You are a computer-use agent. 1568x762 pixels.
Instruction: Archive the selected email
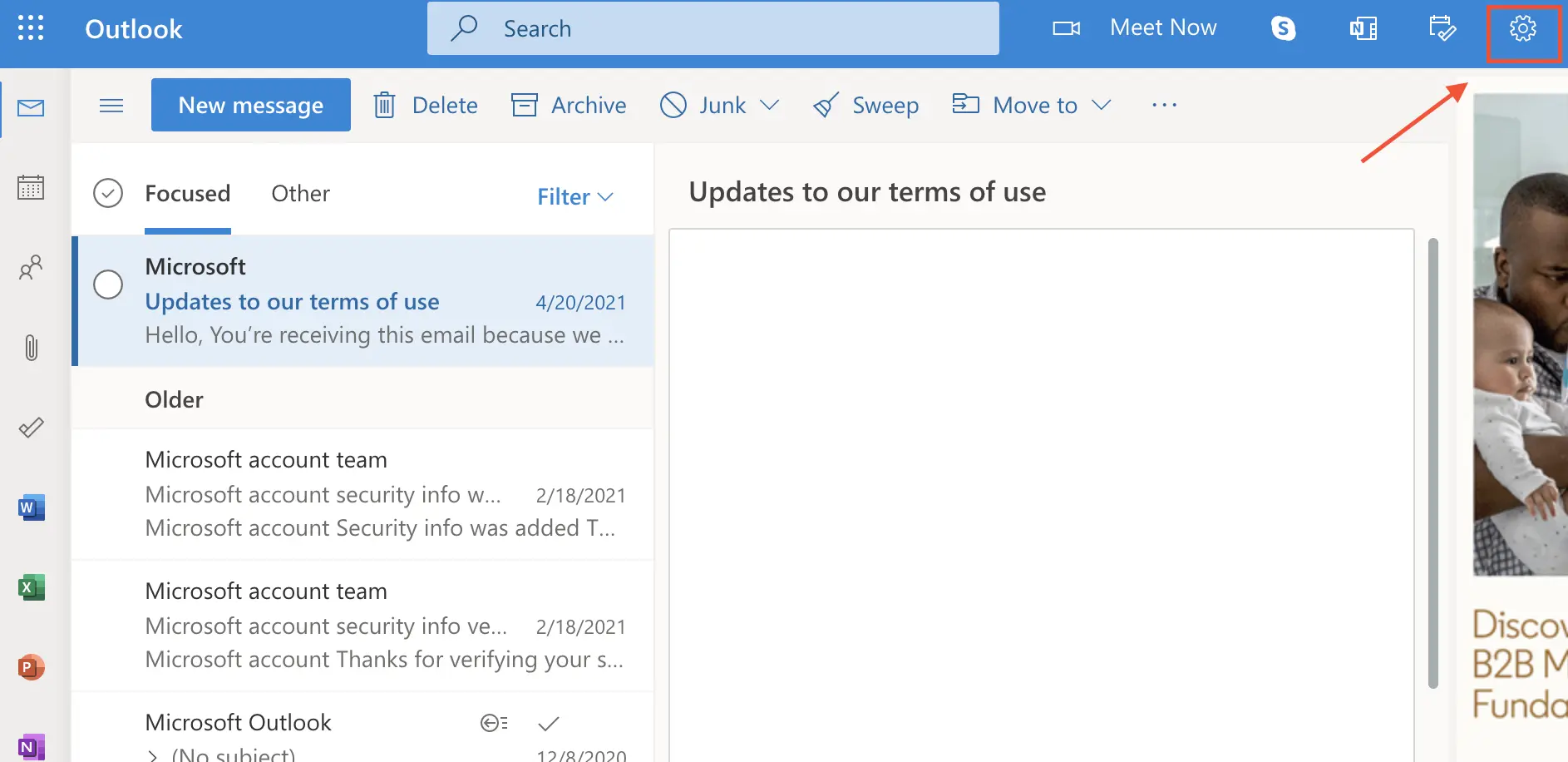coord(569,105)
